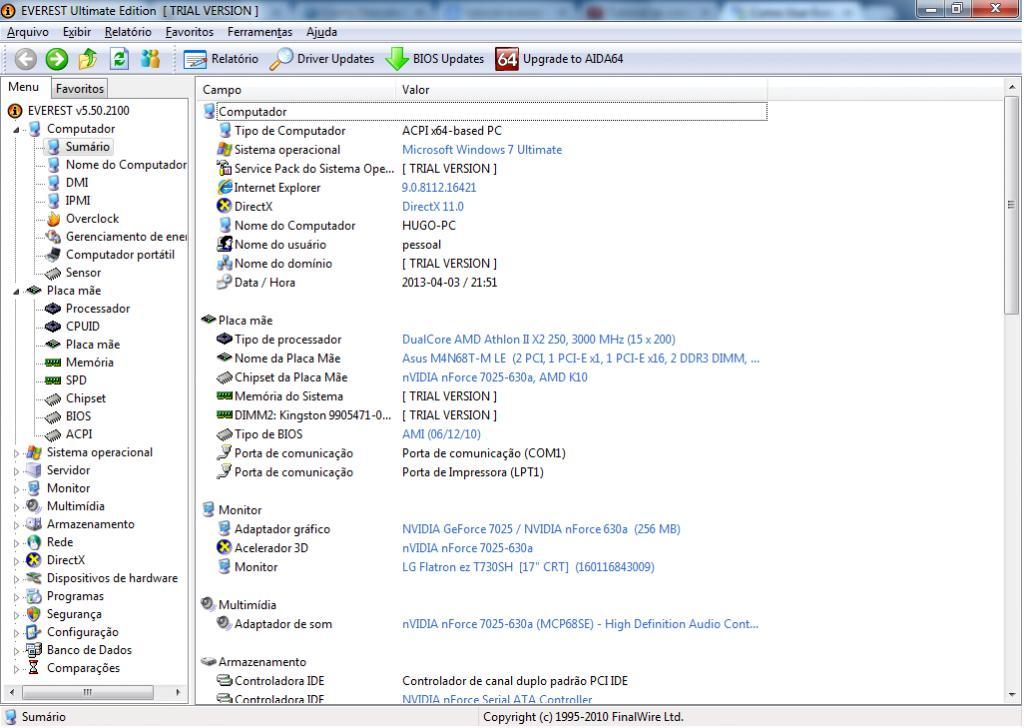Click the Back arrow toolbar icon
This screenshot has width=1024, height=728.
click(x=25, y=59)
